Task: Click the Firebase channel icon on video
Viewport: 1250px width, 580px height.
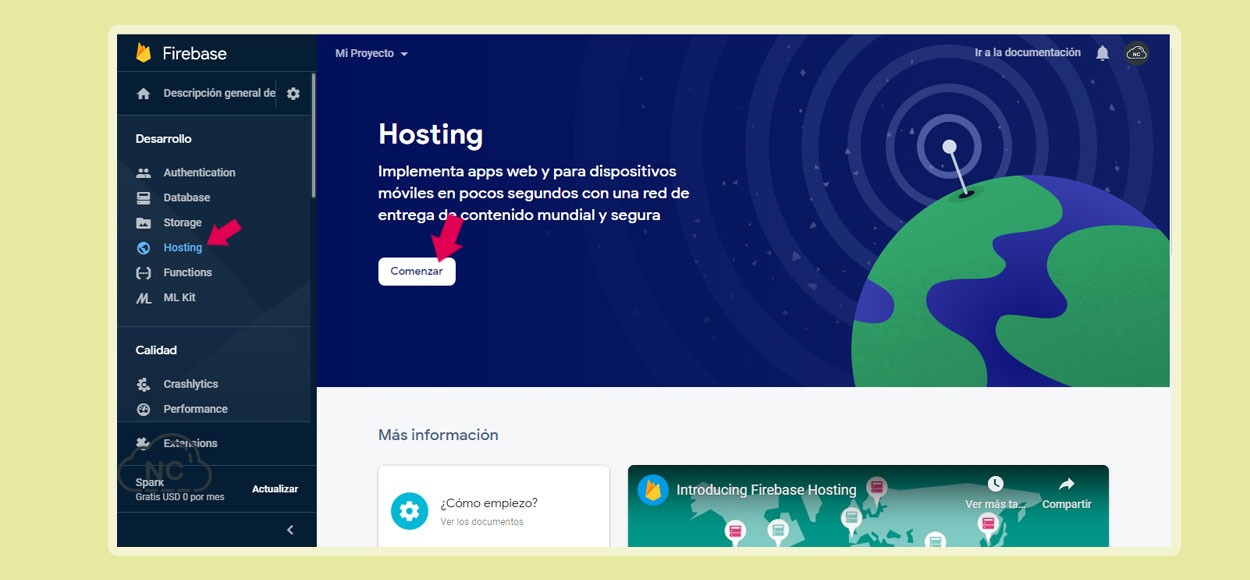Action: pos(653,490)
